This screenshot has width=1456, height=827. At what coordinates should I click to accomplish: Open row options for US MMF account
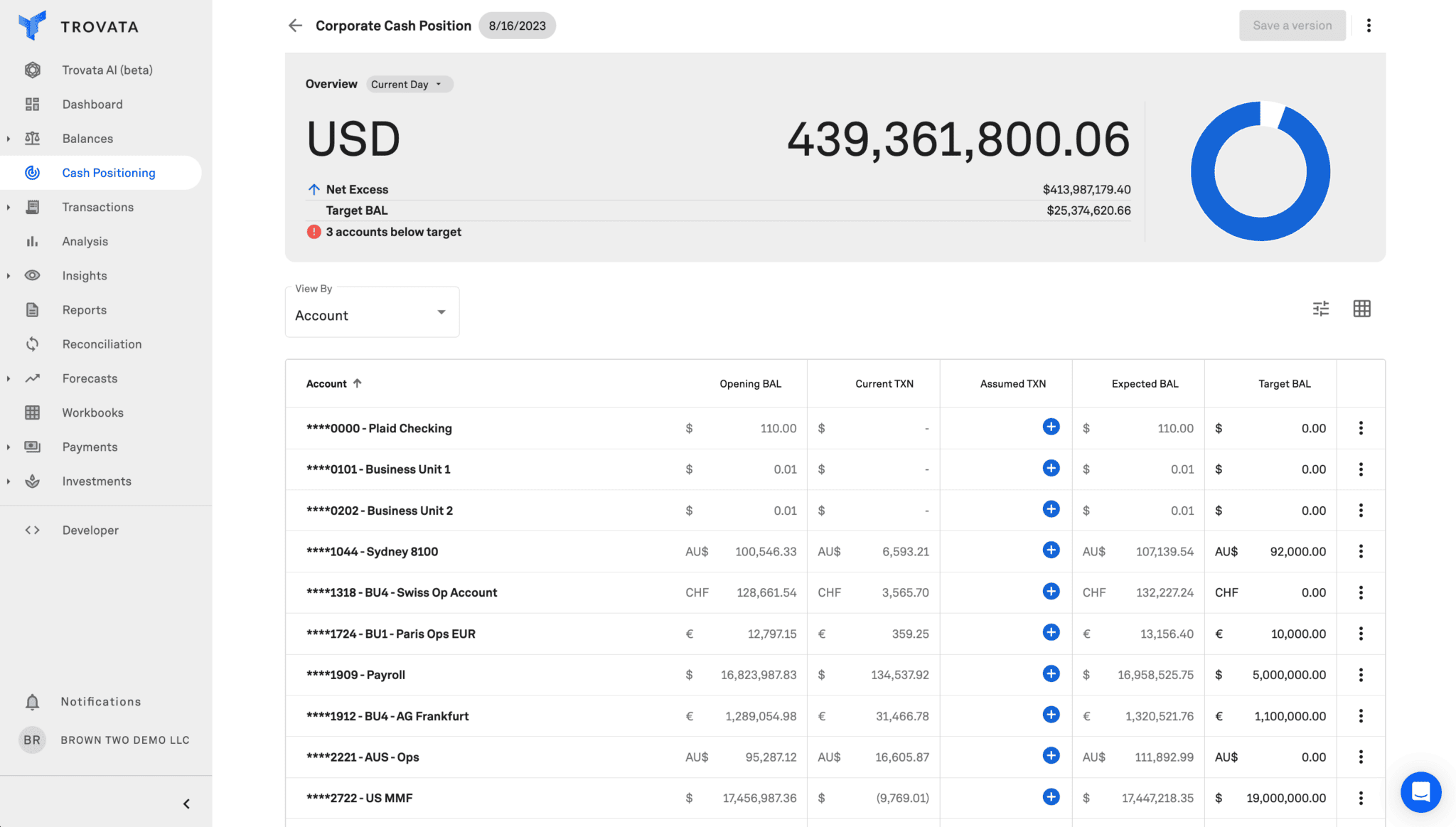coord(1361,798)
